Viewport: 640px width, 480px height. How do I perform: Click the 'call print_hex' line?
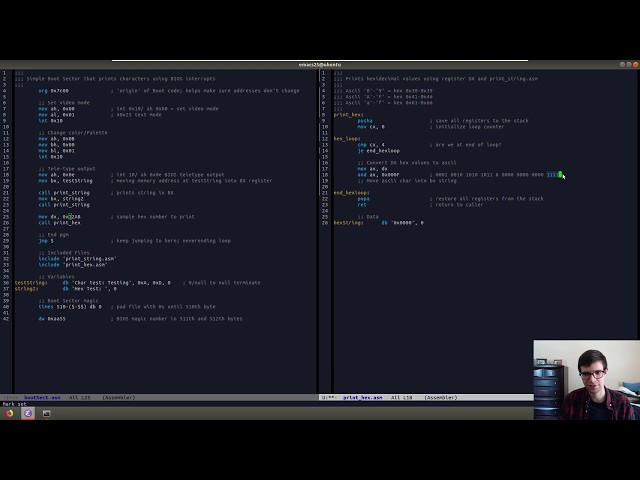tap(59, 222)
